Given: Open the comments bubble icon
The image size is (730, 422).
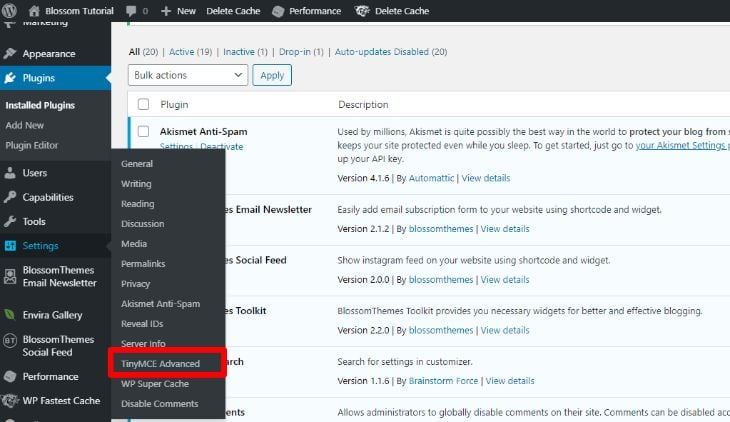Looking at the screenshot, I should [x=131, y=11].
